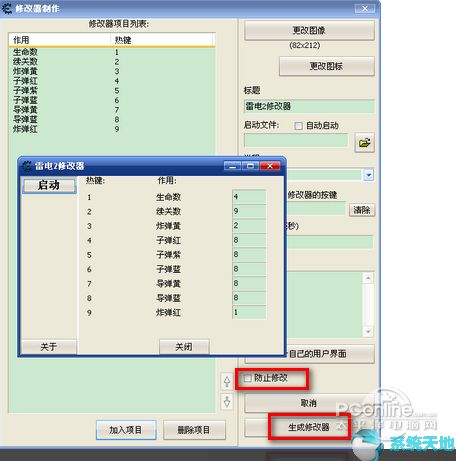456x461 pixels.
Task: Maximize the 雷电2修改器 window
Action: [x=251, y=166]
